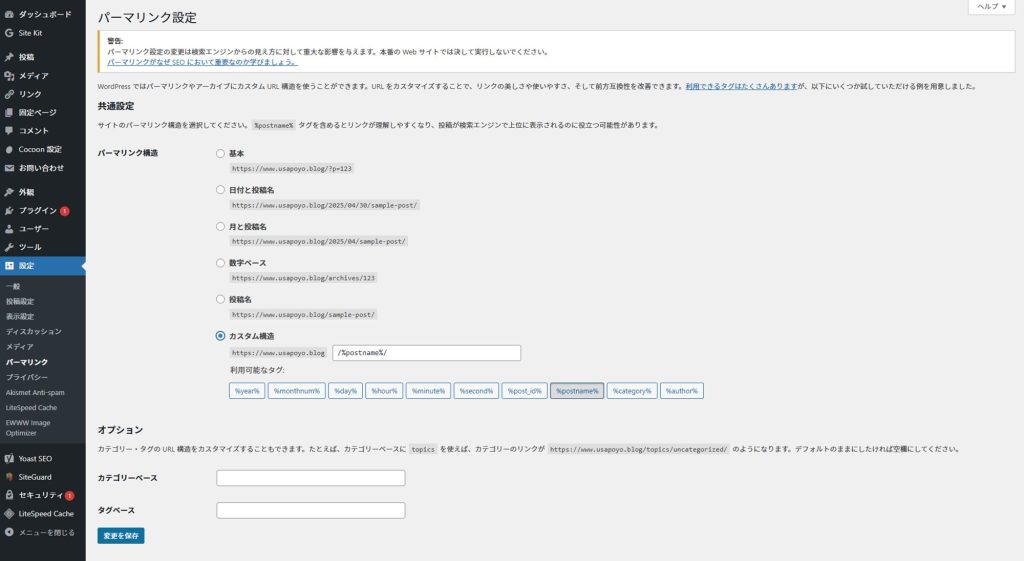Open the Discussion settings submenu item
The image size is (1024, 561).
(x=33, y=331)
